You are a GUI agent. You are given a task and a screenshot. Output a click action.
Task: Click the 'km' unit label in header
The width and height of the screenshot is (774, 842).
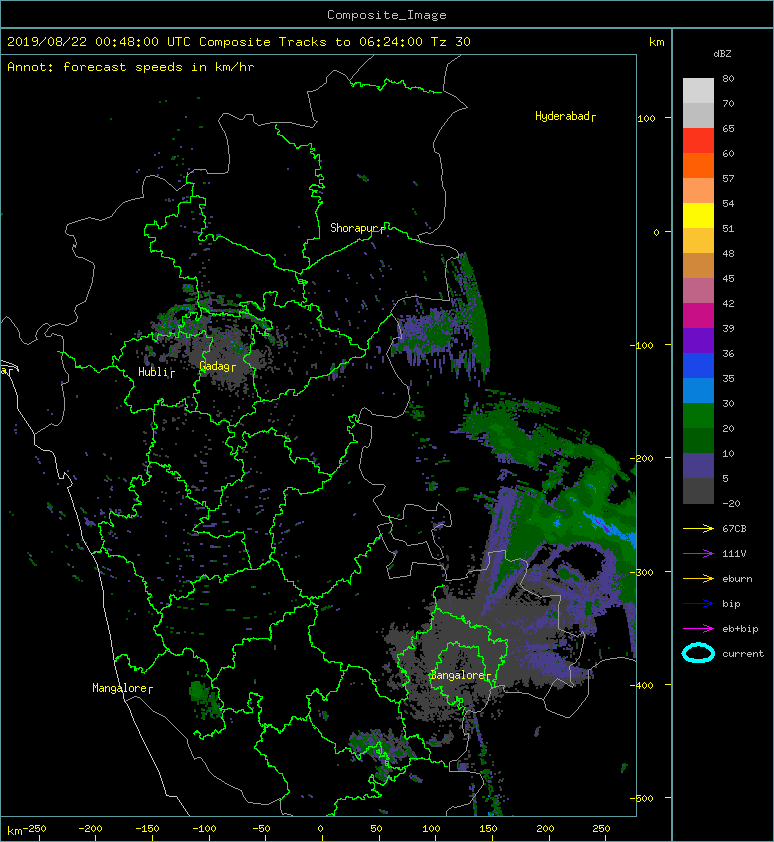click(x=657, y=42)
